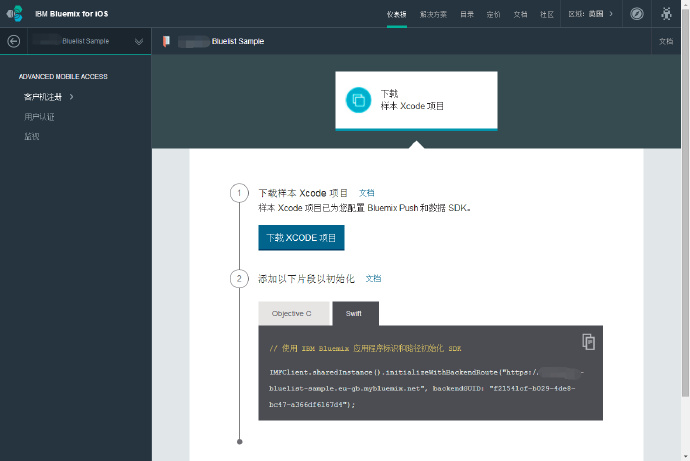Open the 文档 item in top navigation
The height and width of the screenshot is (461, 690).
520,15
